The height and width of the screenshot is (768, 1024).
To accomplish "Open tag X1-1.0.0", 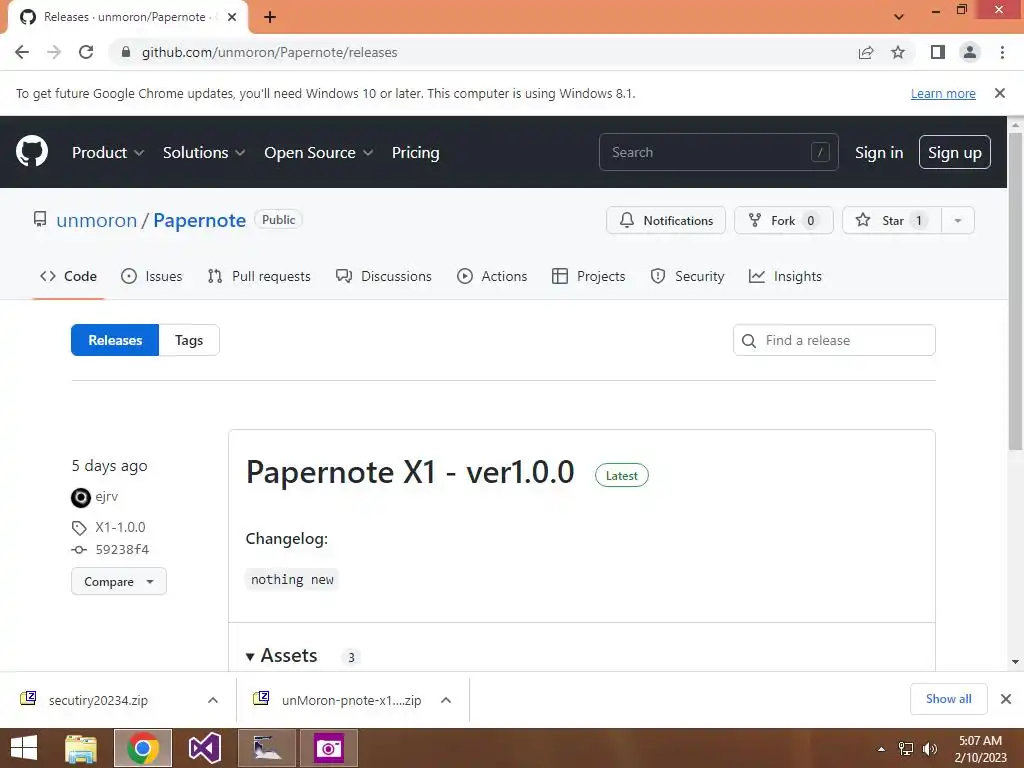I will [120, 527].
